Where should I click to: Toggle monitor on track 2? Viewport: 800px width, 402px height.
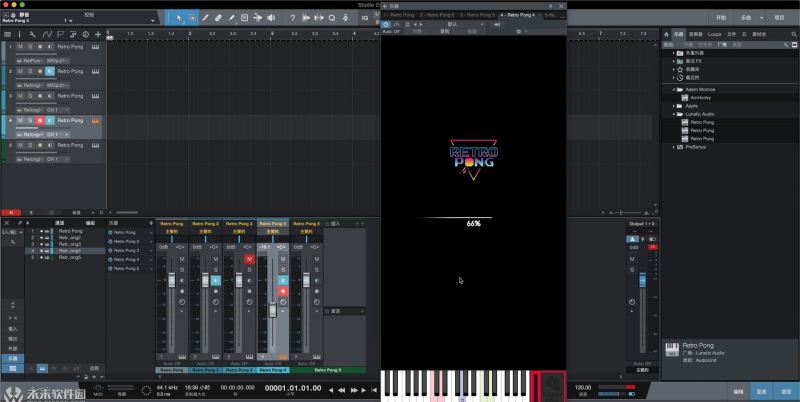pos(49,71)
